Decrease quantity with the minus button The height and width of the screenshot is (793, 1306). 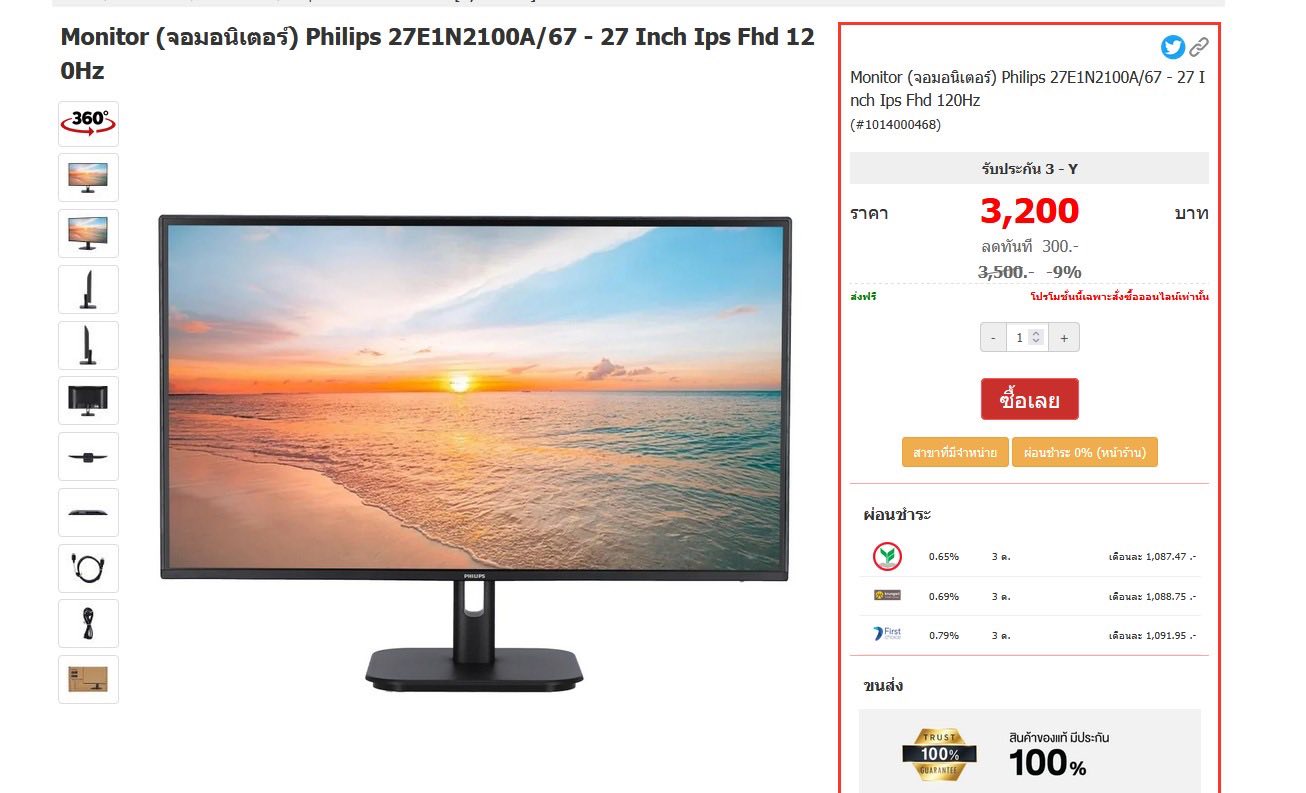(x=993, y=338)
